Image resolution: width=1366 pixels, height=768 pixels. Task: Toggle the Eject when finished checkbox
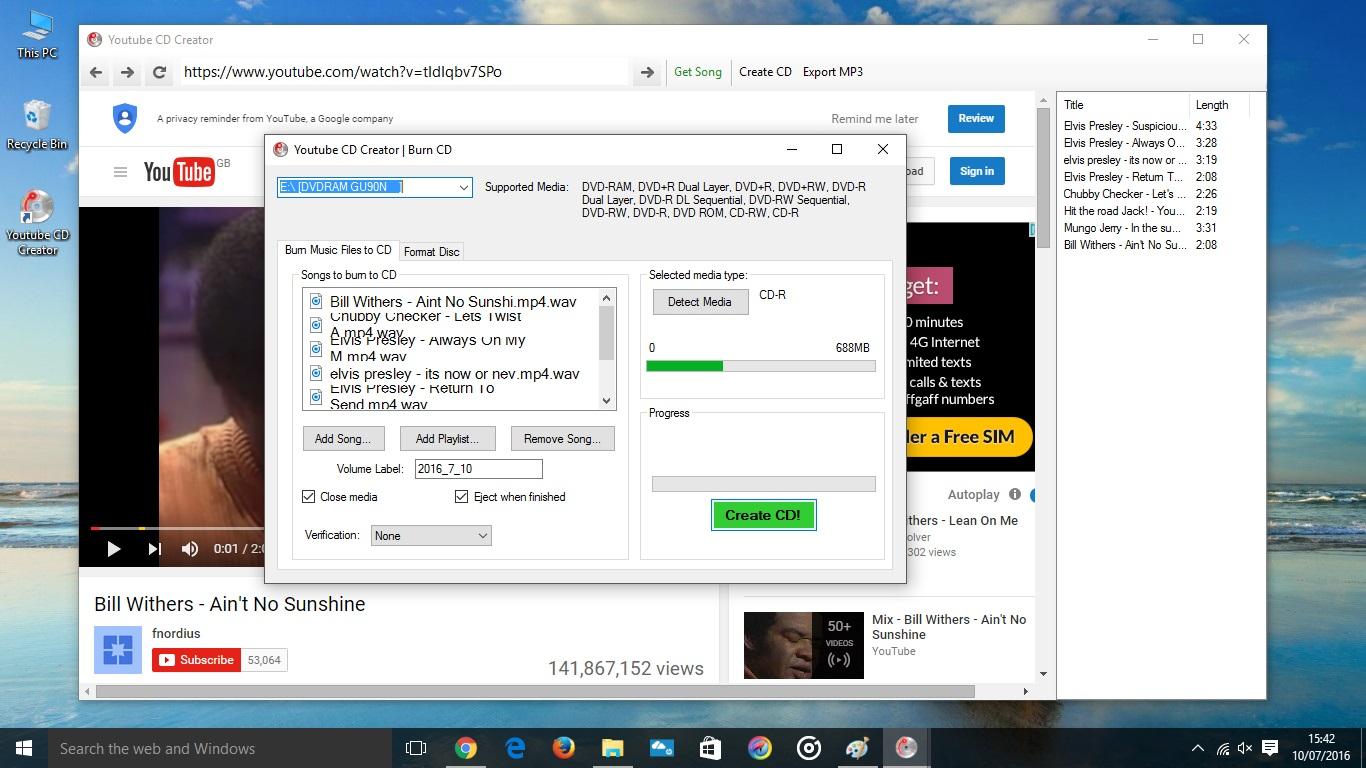coord(461,497)
